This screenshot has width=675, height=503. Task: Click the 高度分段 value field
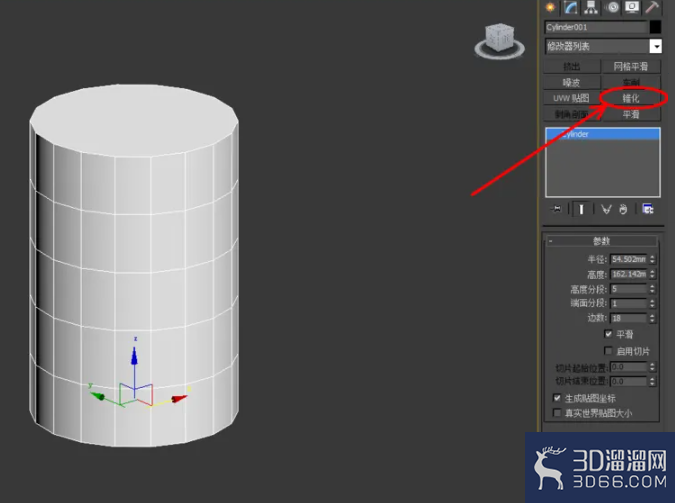(x=629, y=289)
